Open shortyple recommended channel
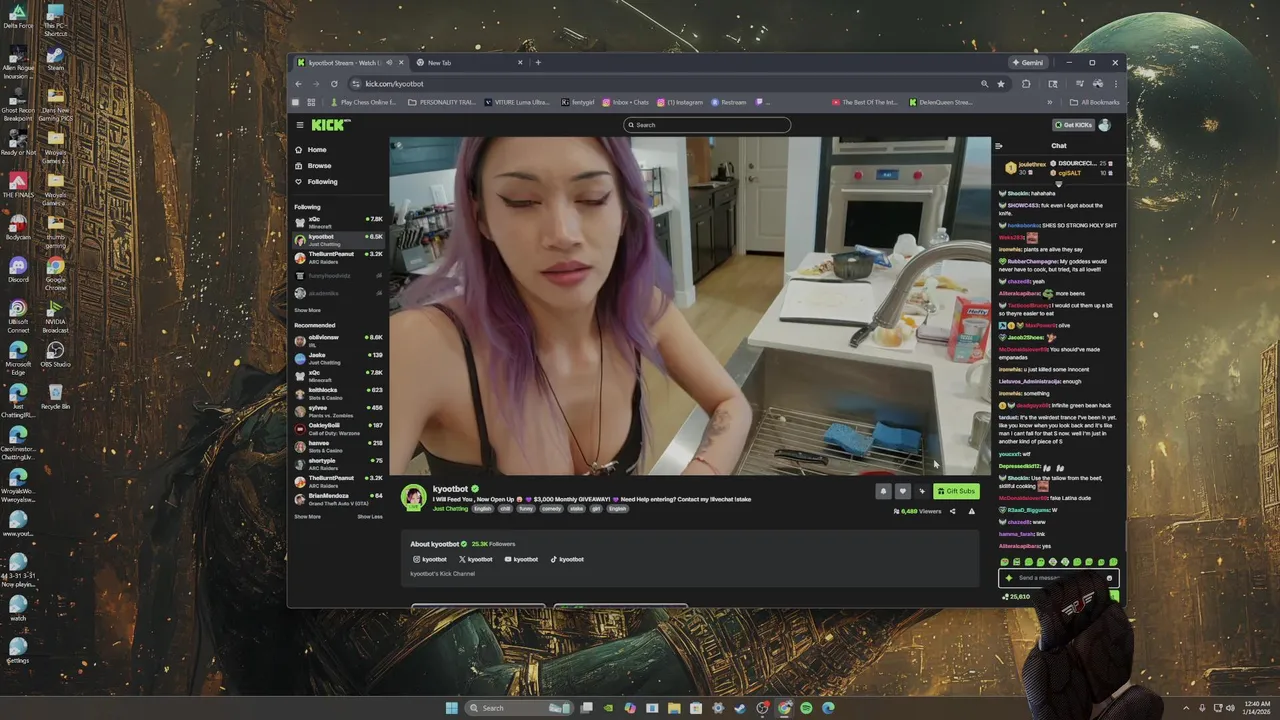 pos(339,463)
